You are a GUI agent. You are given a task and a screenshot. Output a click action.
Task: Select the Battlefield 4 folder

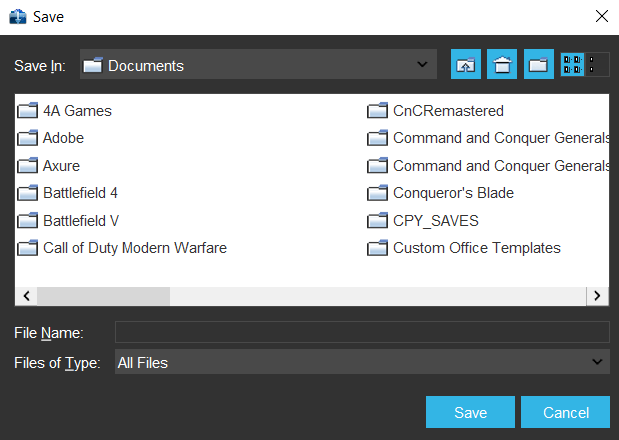(80, 192)
